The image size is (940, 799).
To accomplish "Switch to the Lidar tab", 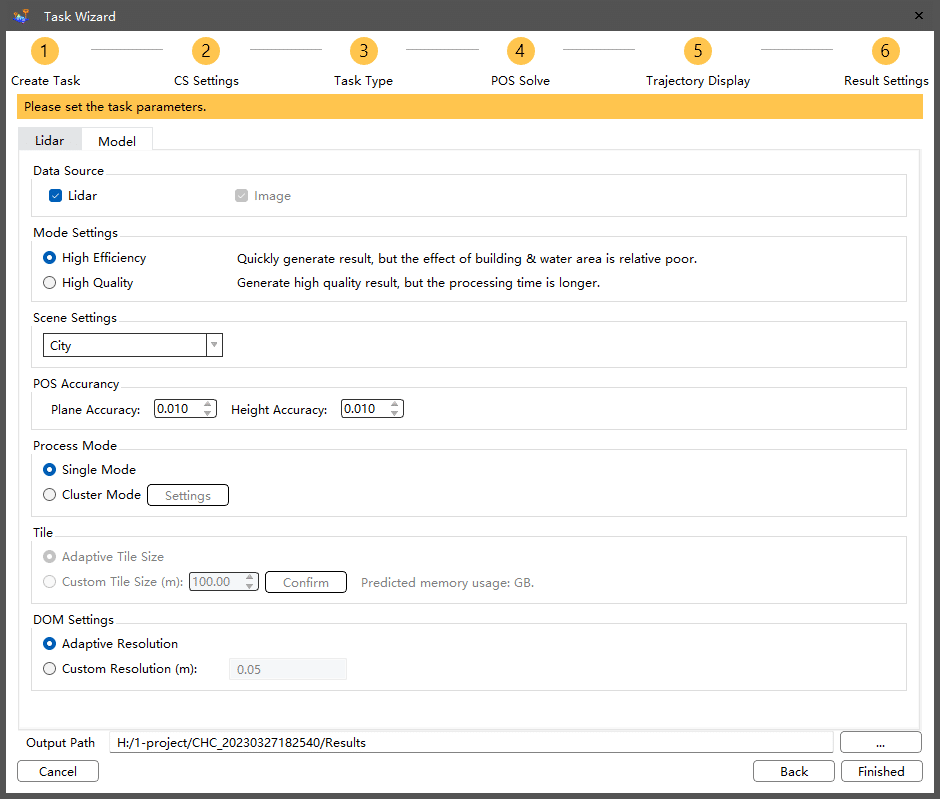I will pyautogui.click(x=50, y=141).
